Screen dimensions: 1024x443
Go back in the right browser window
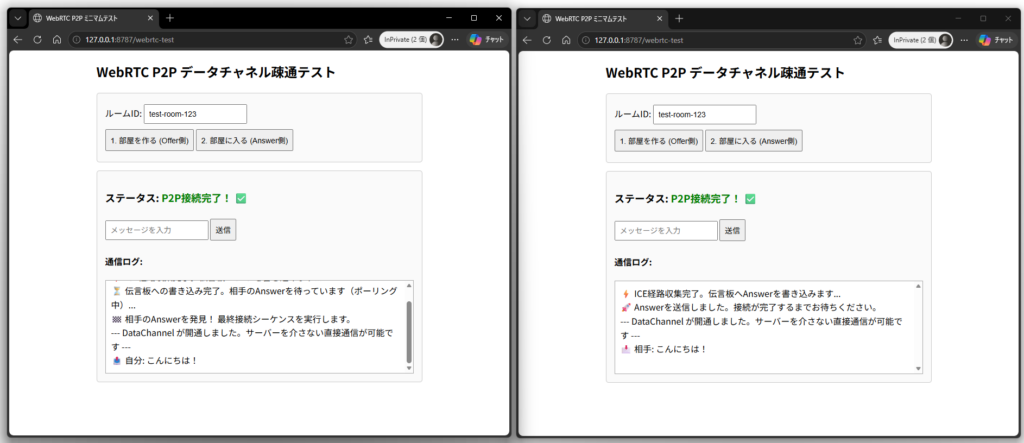tap(528, 40)
